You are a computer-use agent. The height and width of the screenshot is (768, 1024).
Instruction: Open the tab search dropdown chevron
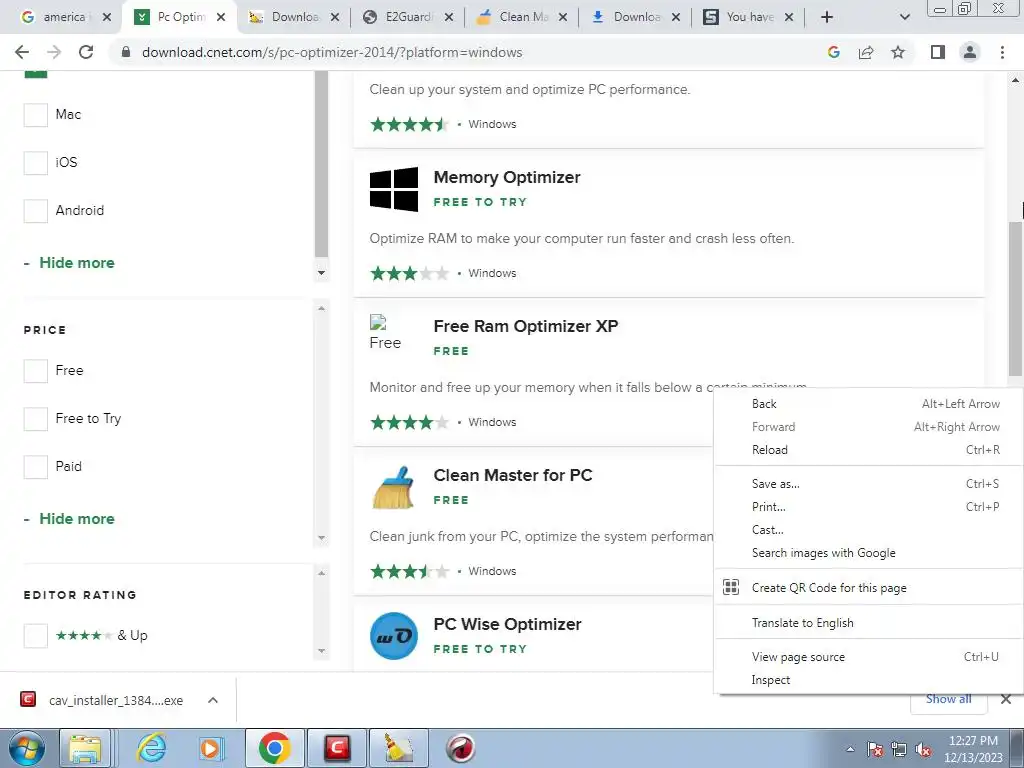[904, 17]
